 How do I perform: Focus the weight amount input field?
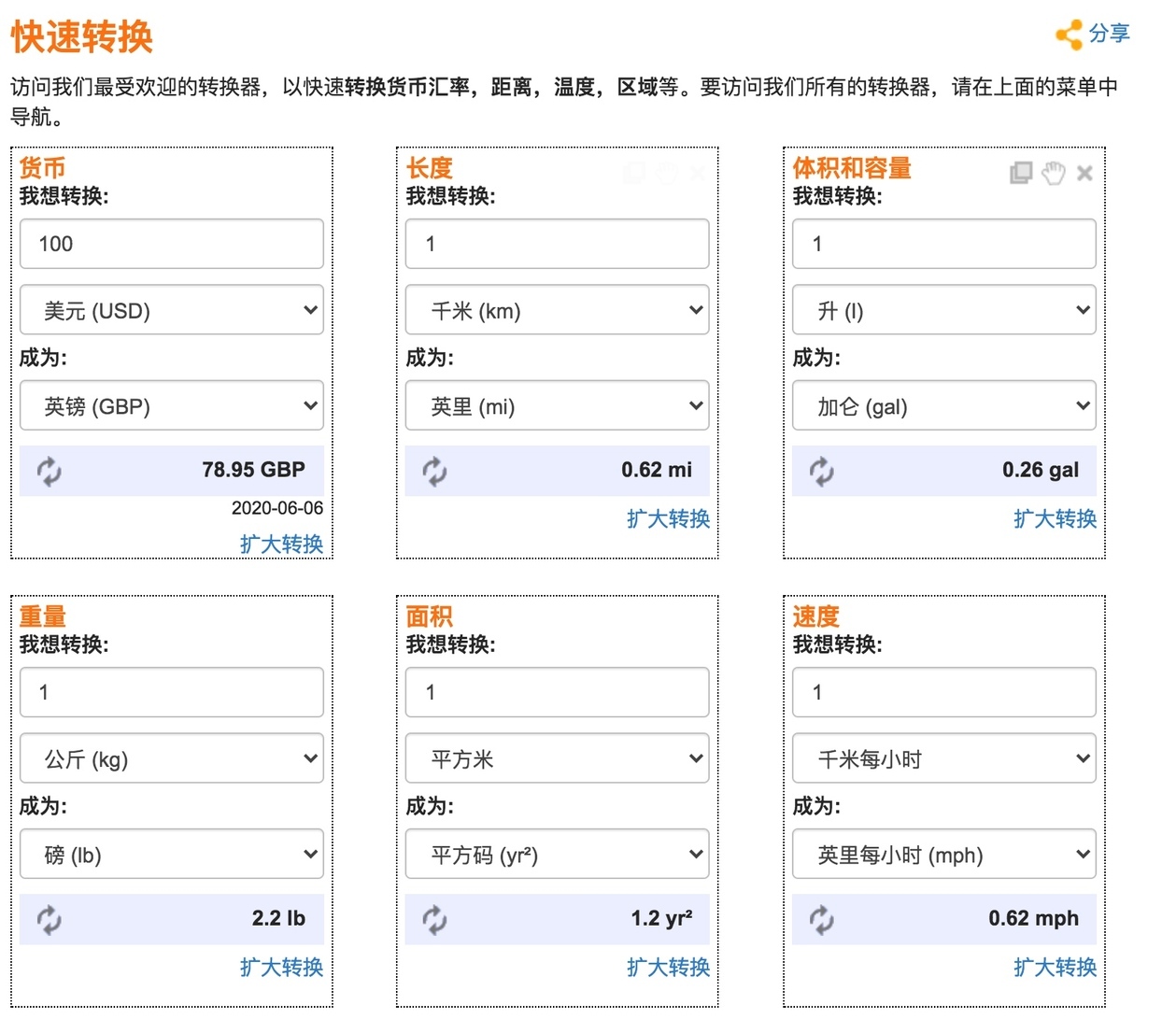pyautogui.click(x=172, y=692)
